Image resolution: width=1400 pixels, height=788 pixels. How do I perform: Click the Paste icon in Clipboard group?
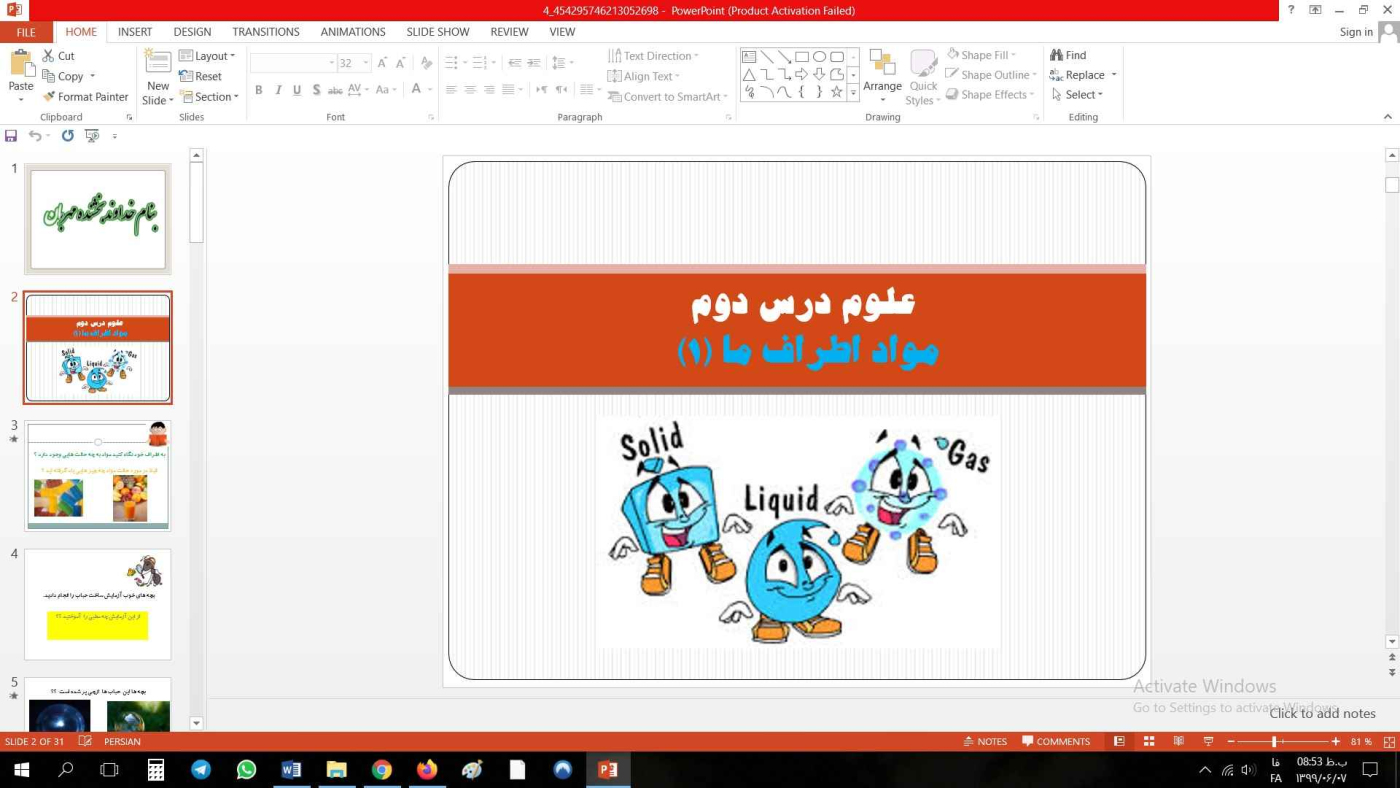(21, 64)
